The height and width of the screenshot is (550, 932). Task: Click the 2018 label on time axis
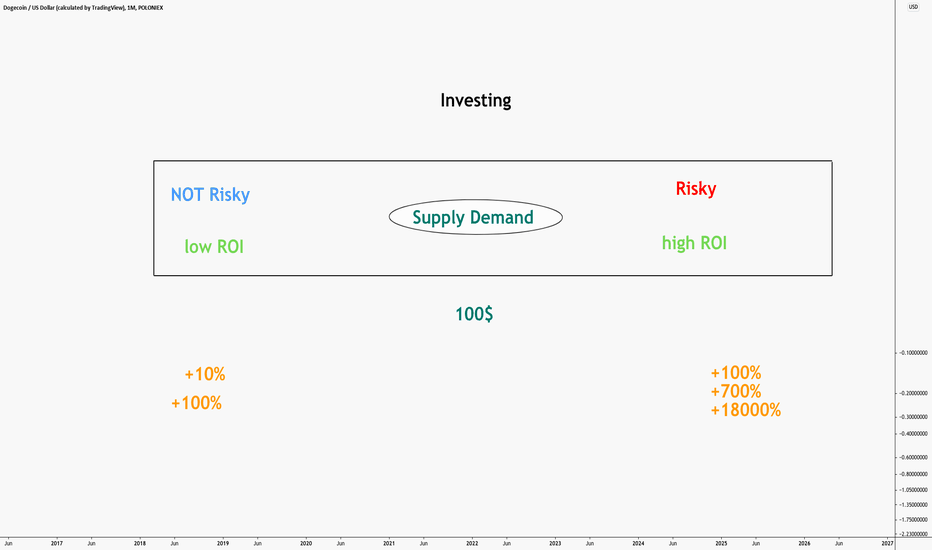tap(140, 543)
